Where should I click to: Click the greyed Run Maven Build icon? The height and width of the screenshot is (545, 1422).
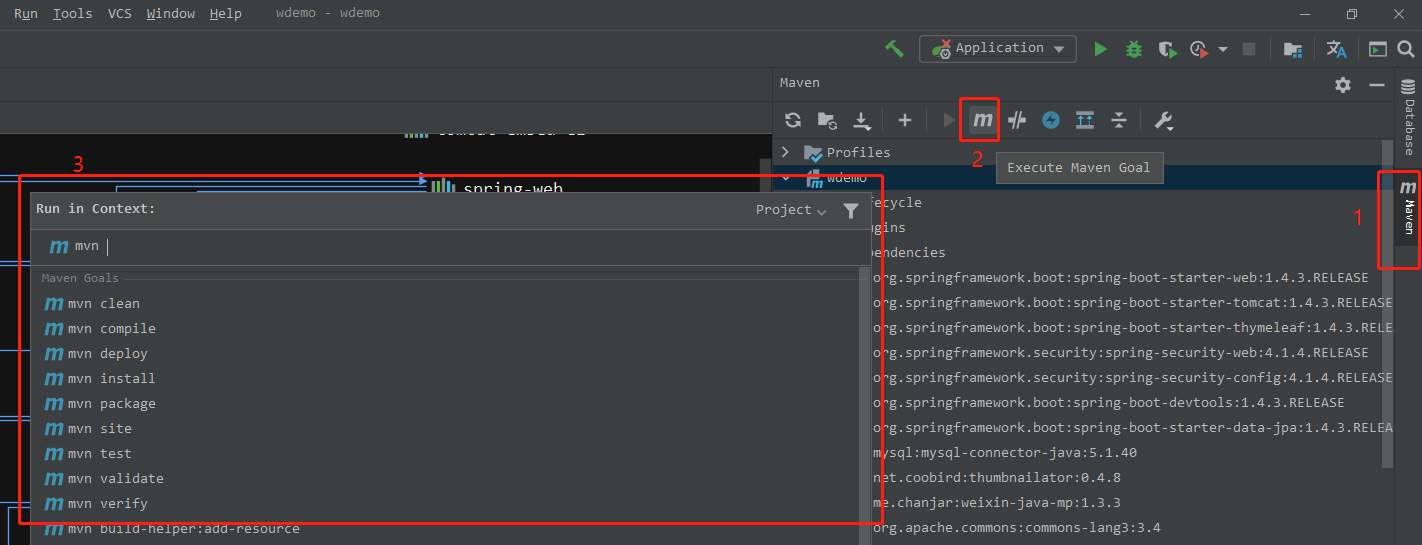(x=949, y=120)
